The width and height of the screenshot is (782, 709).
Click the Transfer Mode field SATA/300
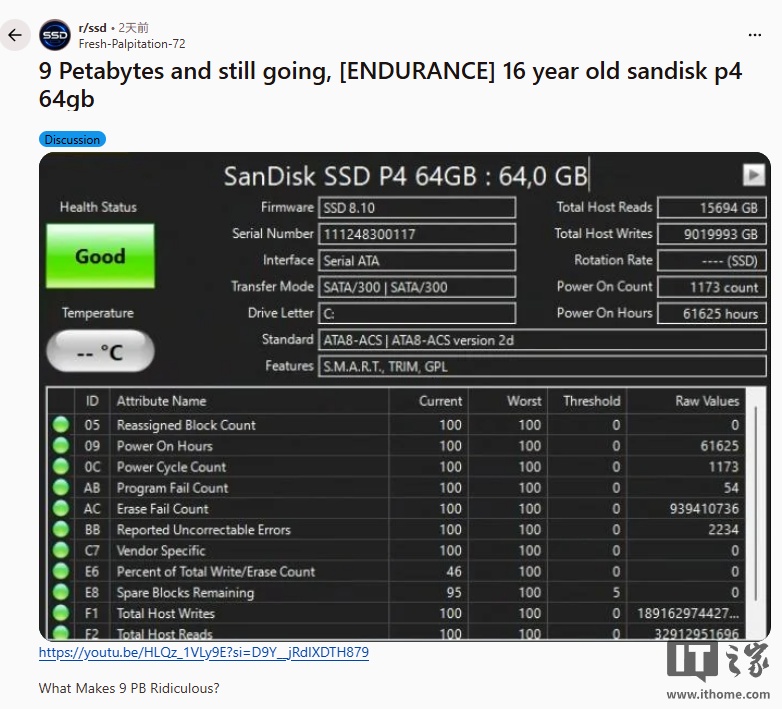pos(417,287)
